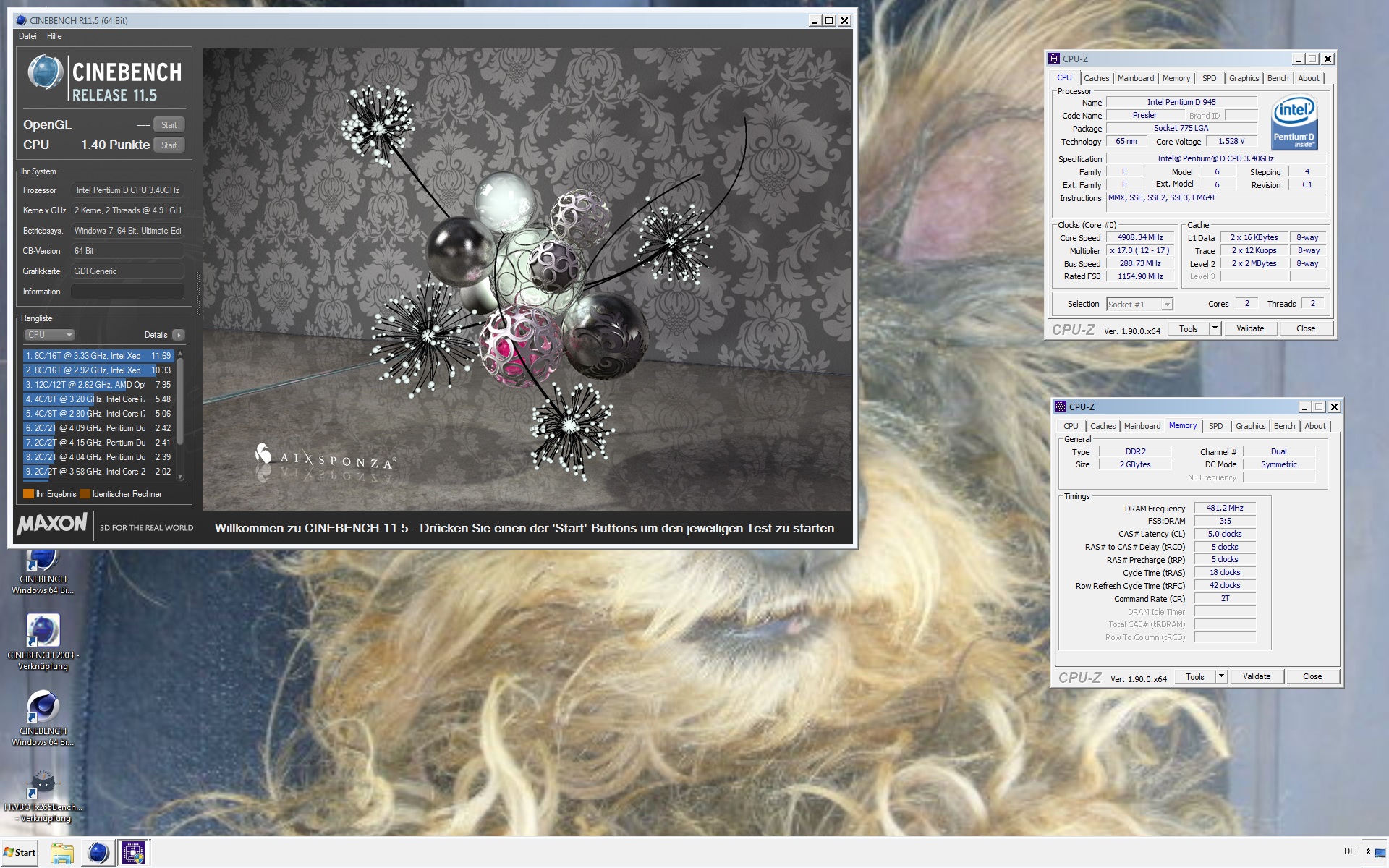The image size is (1389, 868).
Task: Click the Intel Pentium D logo in CPU-Z
Action: tap(1294, 124)
